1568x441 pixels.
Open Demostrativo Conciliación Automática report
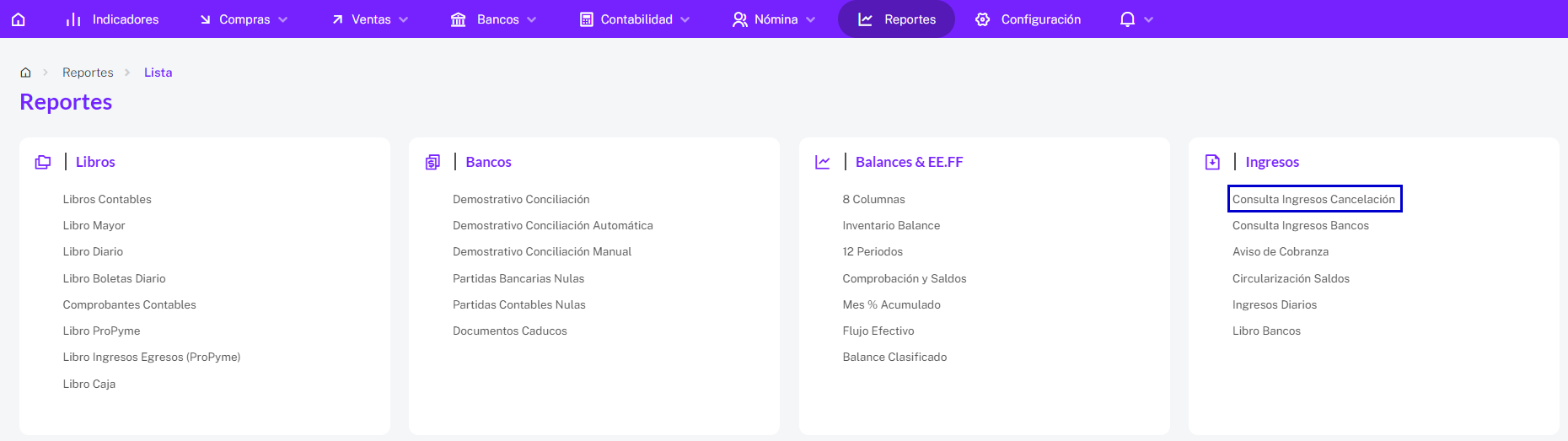coord(552,225)
